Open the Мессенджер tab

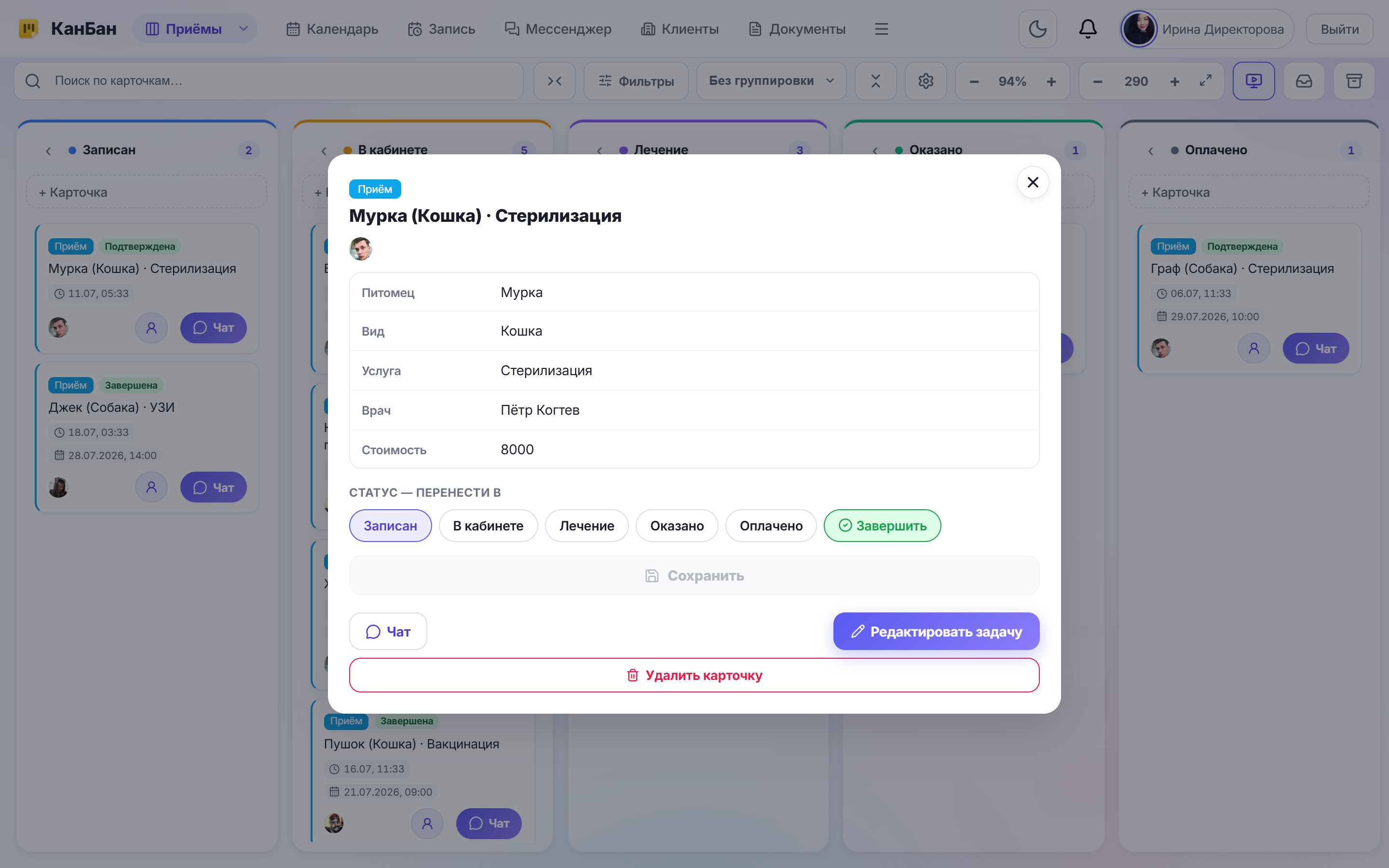558,29
